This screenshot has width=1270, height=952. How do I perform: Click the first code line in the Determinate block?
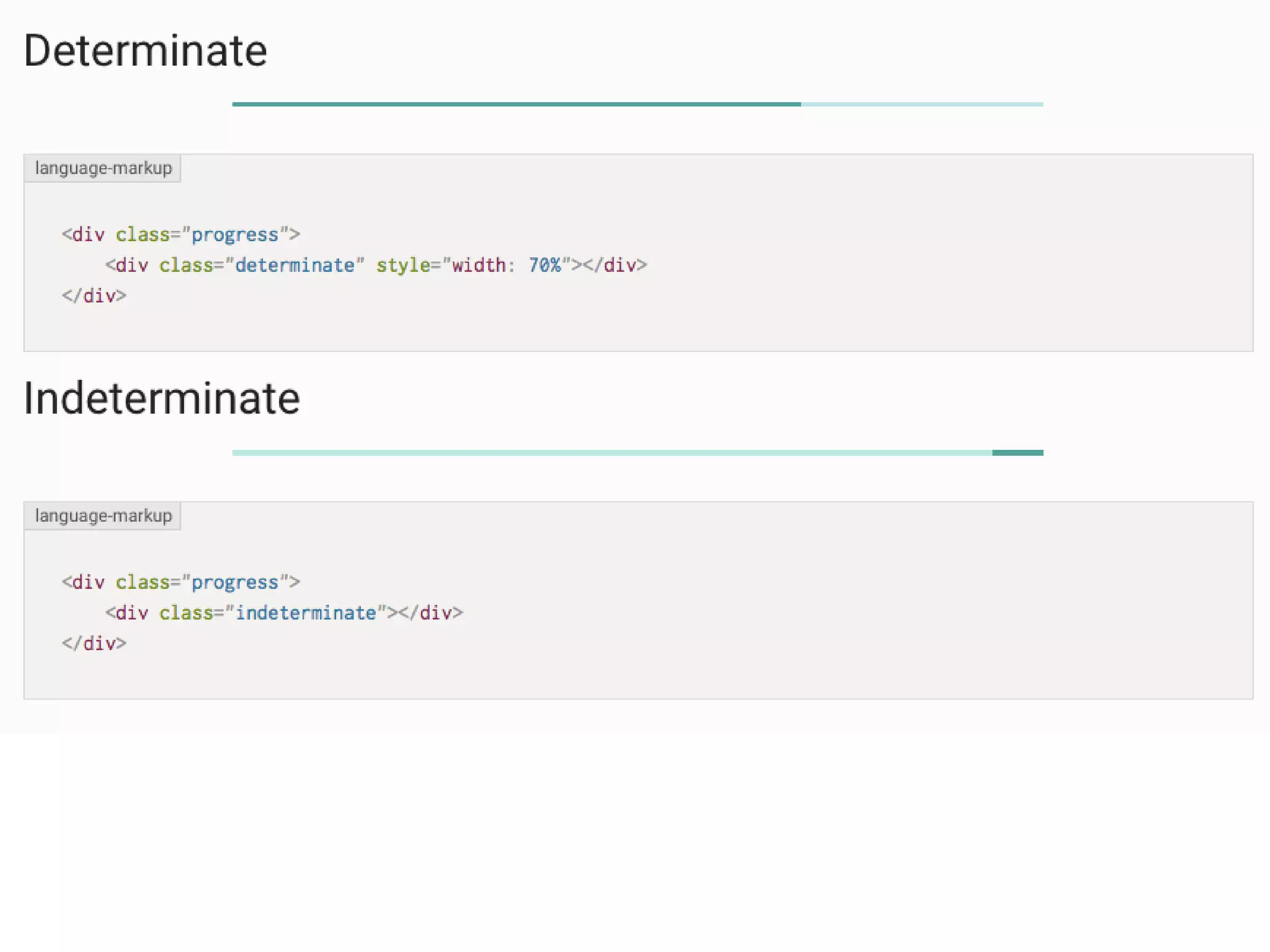(x=180, y=235)
